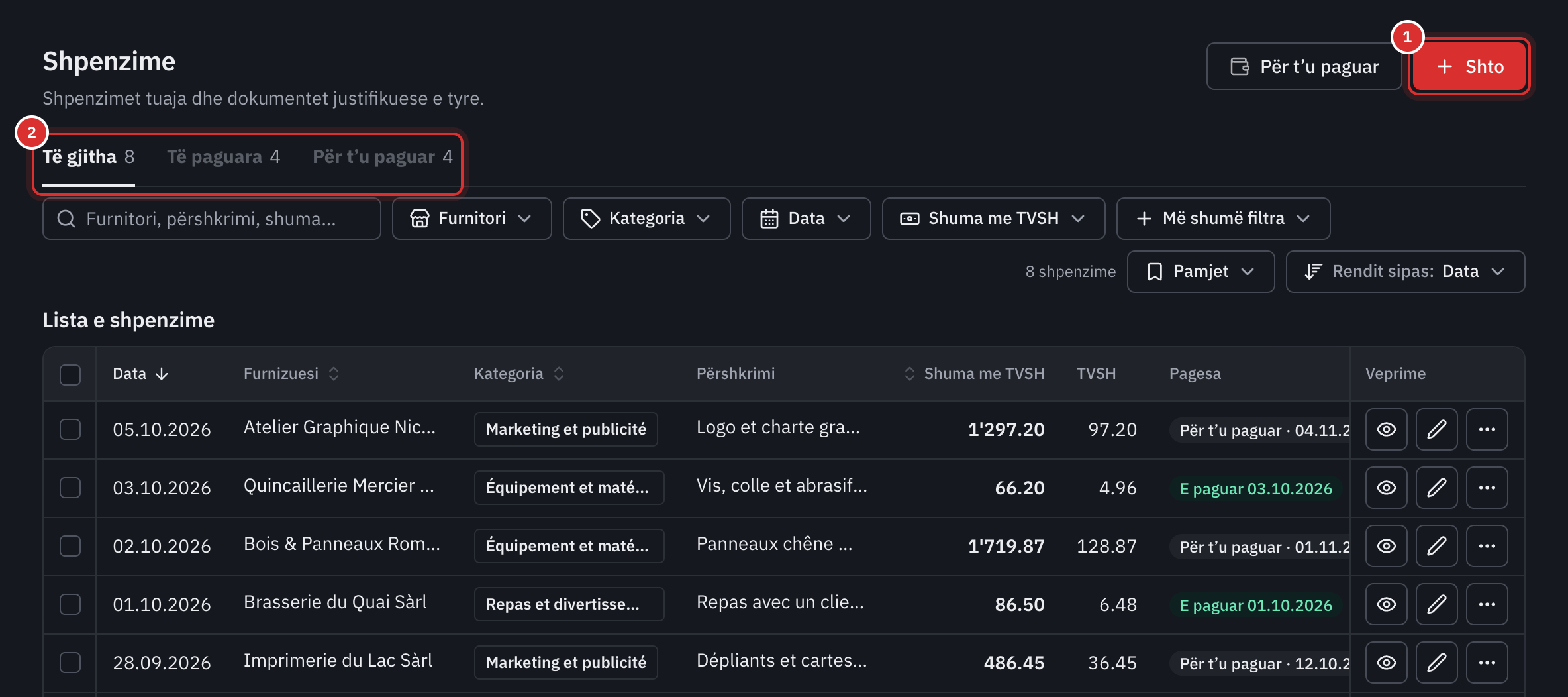This screenshot has width=1568, height=697.
Task: Check the 01.10.2026 expense row checkbox
Action: click(x=70, y=604)
